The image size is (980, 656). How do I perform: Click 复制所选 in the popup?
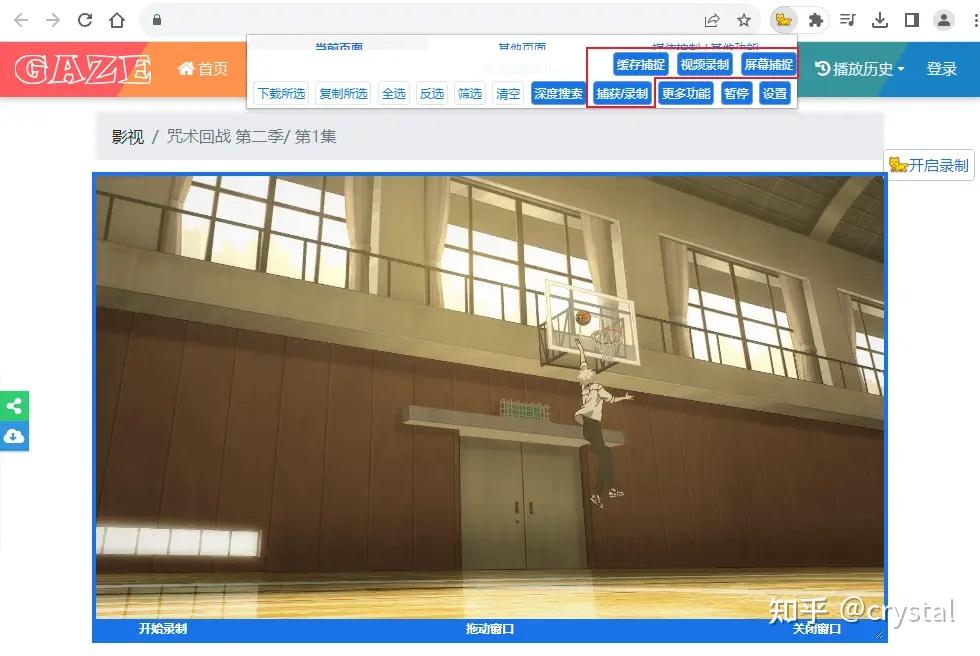[343, 94]
